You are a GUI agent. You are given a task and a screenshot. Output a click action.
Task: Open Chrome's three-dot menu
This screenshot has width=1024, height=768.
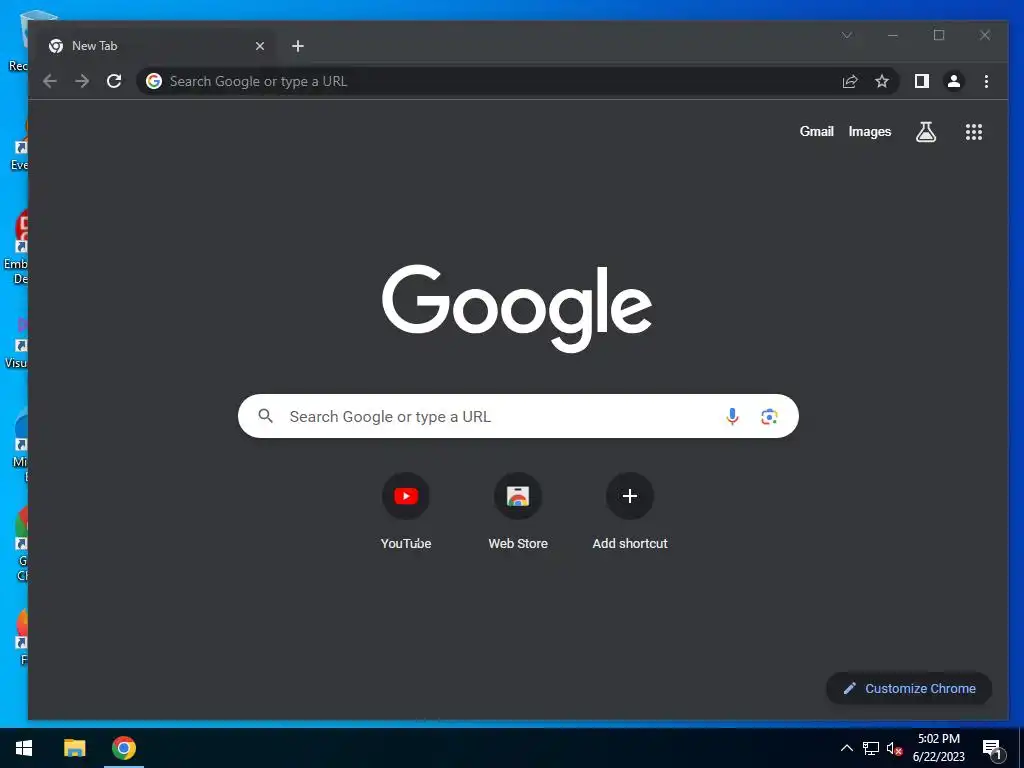(x=986, y=81)
